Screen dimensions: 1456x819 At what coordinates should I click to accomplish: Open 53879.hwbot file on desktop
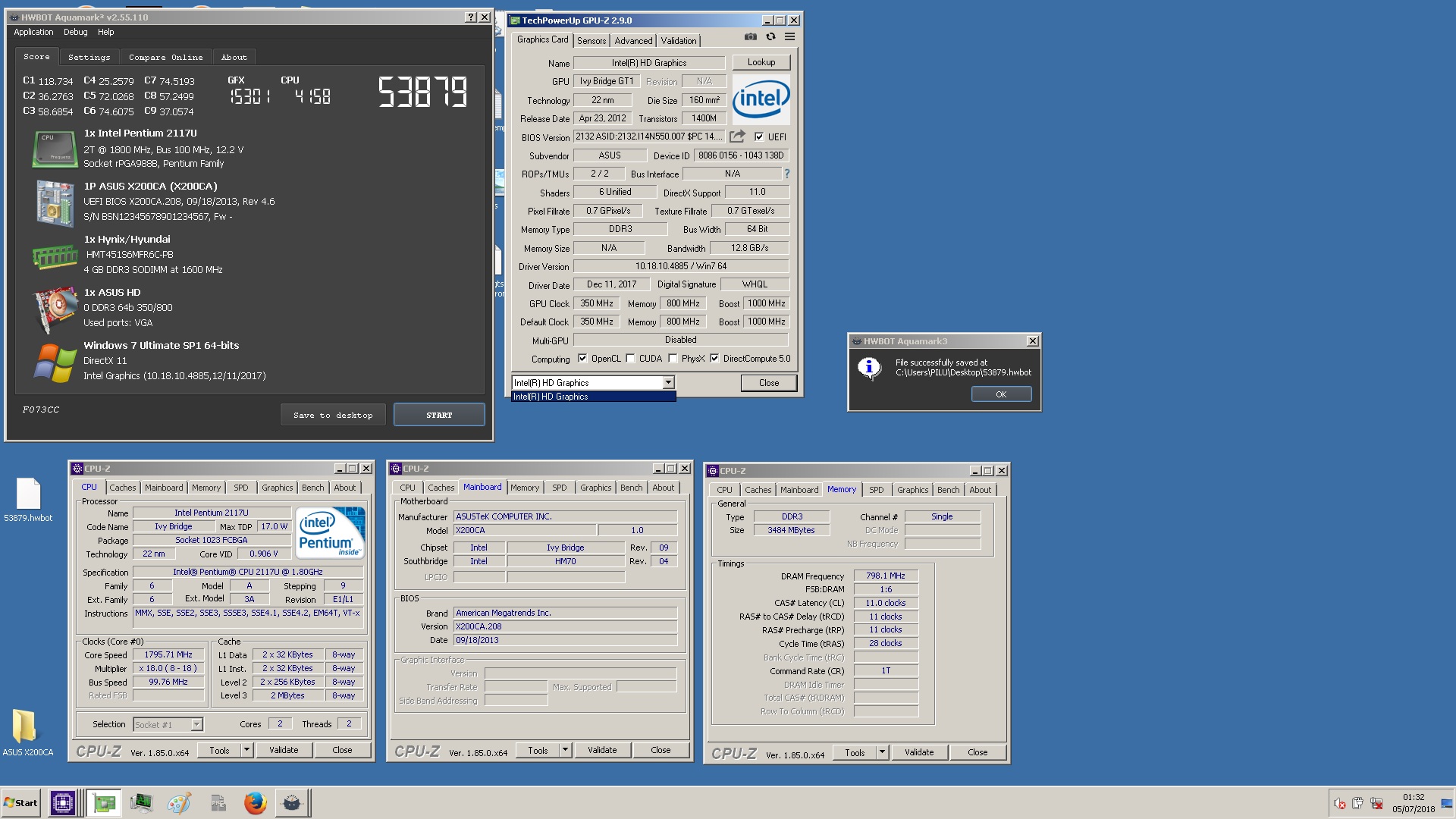click(x=28, y=500)
